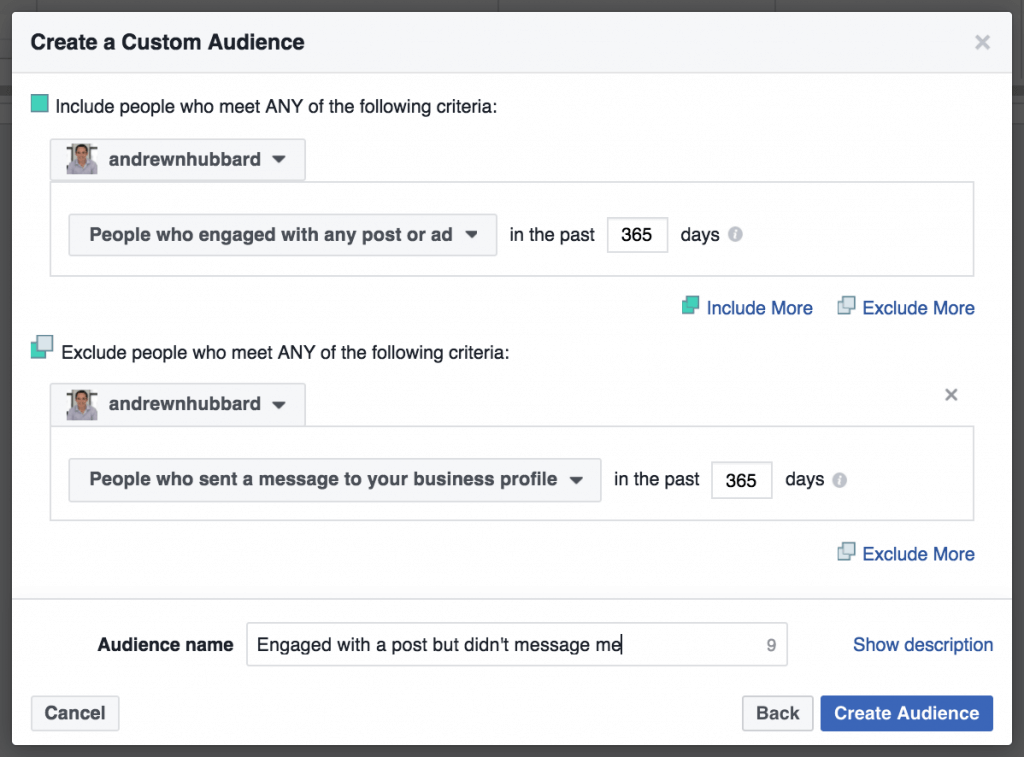Viewport: 1024px width, 757px height.
Task: Click the green include-criteria square icon
Action: pyautogui.click(x=39, y=103)
